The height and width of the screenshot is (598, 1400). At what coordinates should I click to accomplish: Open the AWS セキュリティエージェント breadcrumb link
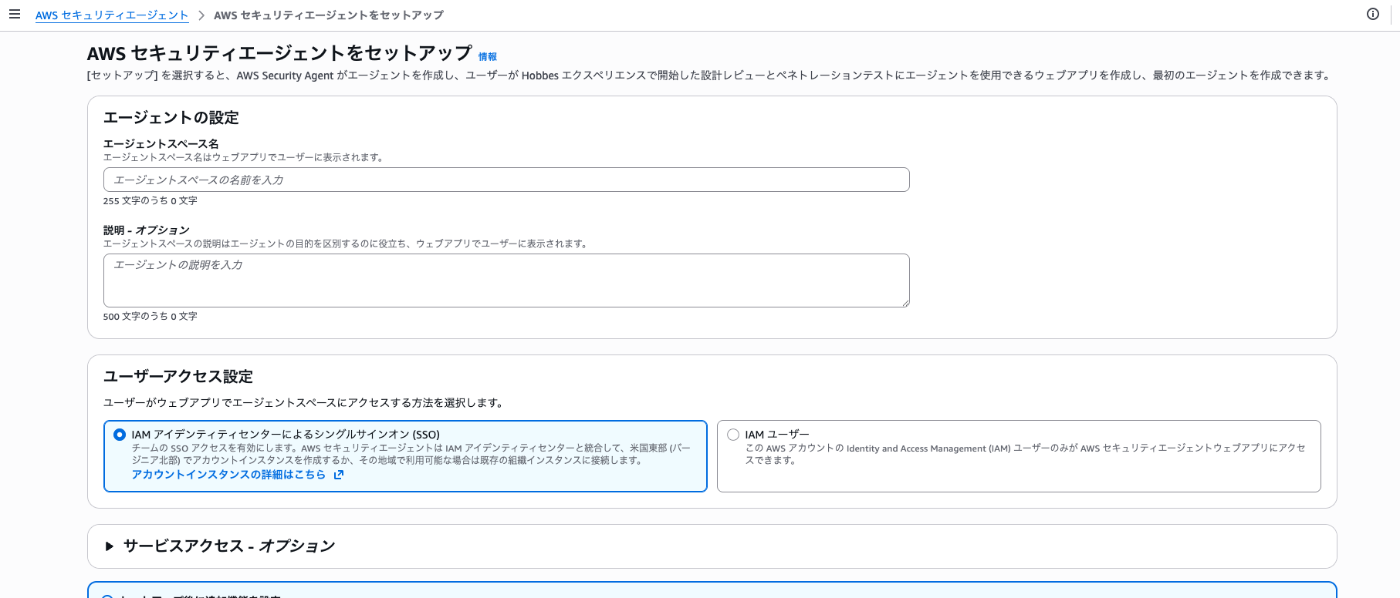click(x=112, y=15)
